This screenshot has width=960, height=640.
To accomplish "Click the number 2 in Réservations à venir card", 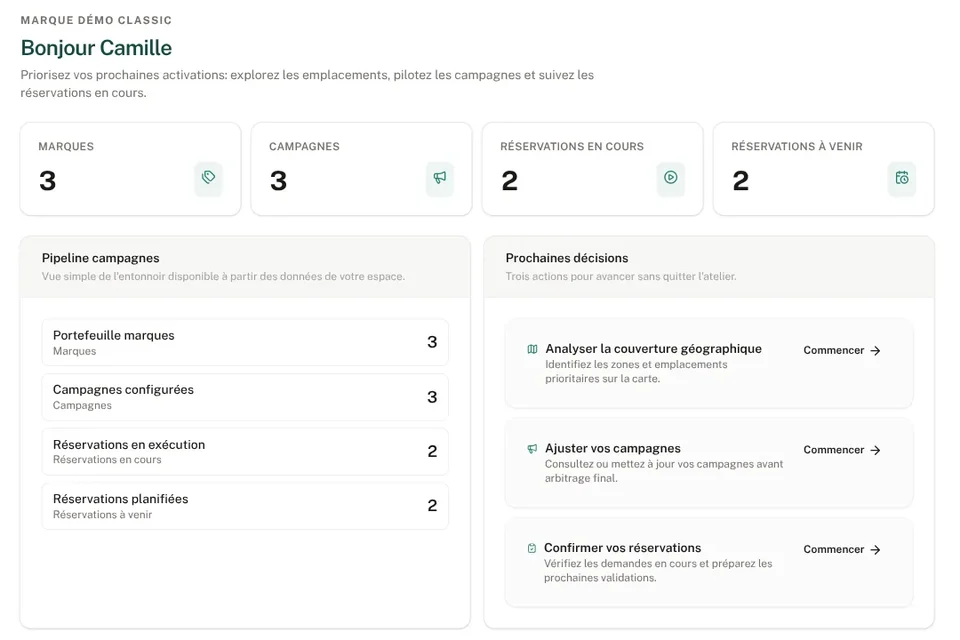I will pos(741,181).
